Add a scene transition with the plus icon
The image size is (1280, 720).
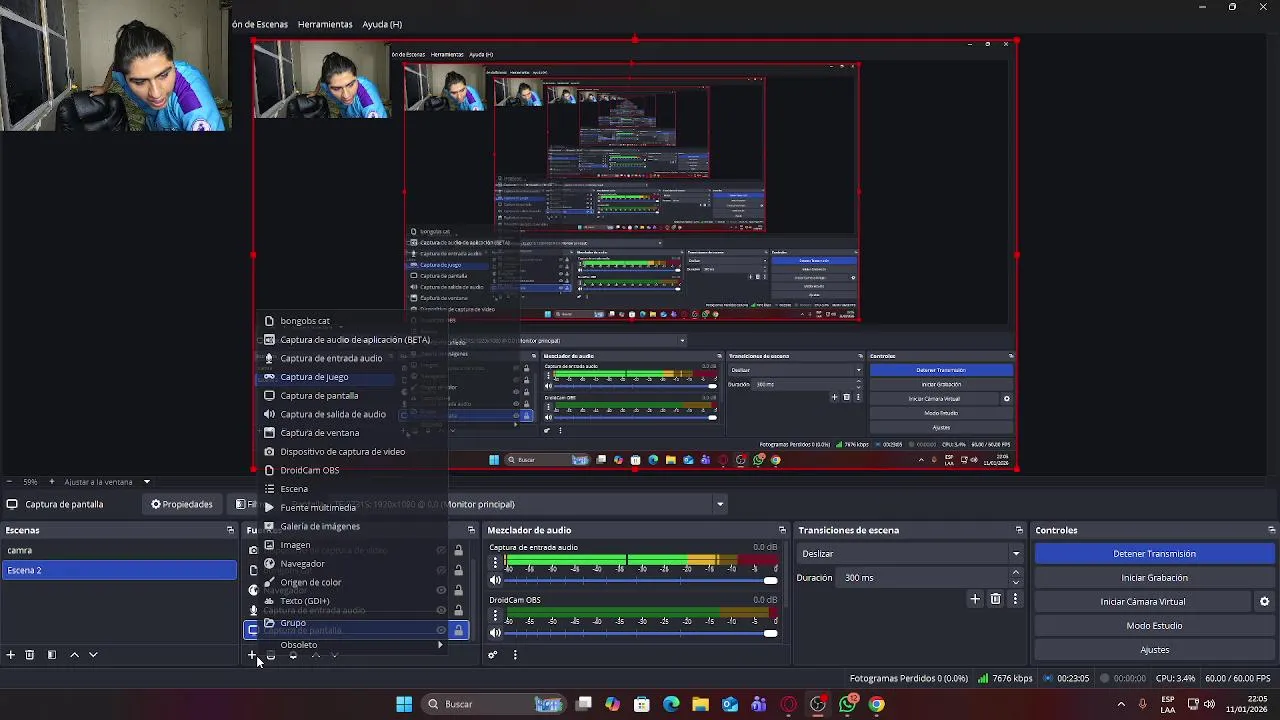pos(975,599)
